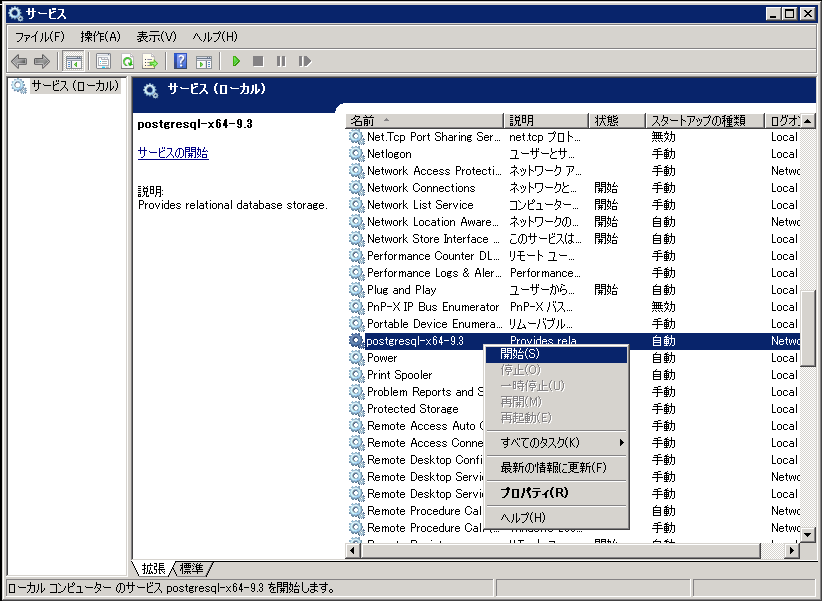The height and width of the screenshot is (601, 822).
Task: Click the Back arrow toolbar icon
Action: [19, 61]
